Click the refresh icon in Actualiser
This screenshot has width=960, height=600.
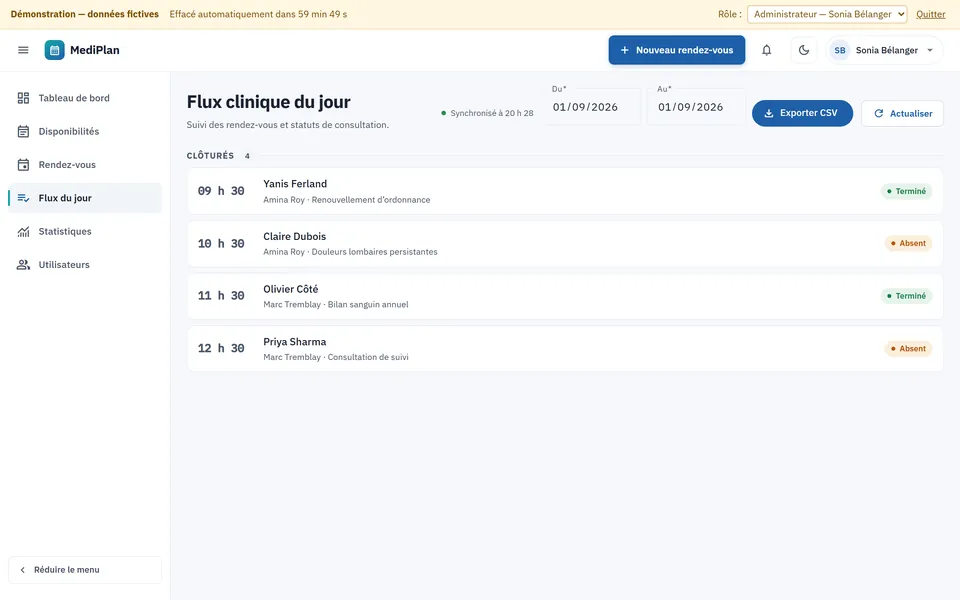(x=879, y=113)
